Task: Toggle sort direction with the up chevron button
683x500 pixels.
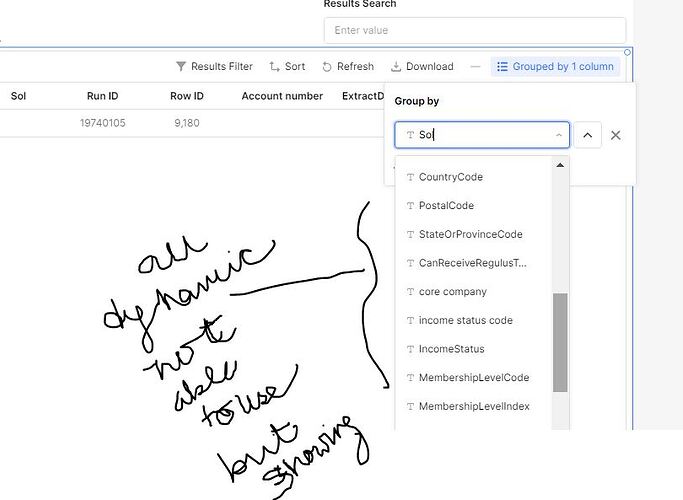Action: point(588,135)
